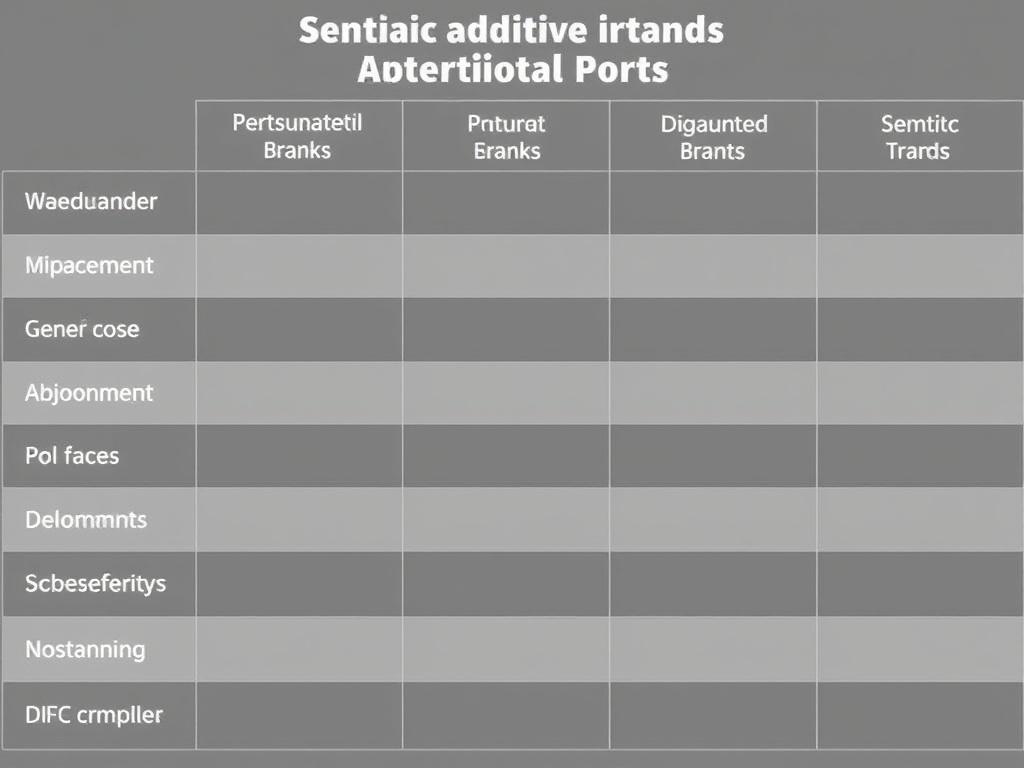This screenshot has height=768, width=1024.
Task: Click the "Gener cose" row label
Action: point(82,329)
